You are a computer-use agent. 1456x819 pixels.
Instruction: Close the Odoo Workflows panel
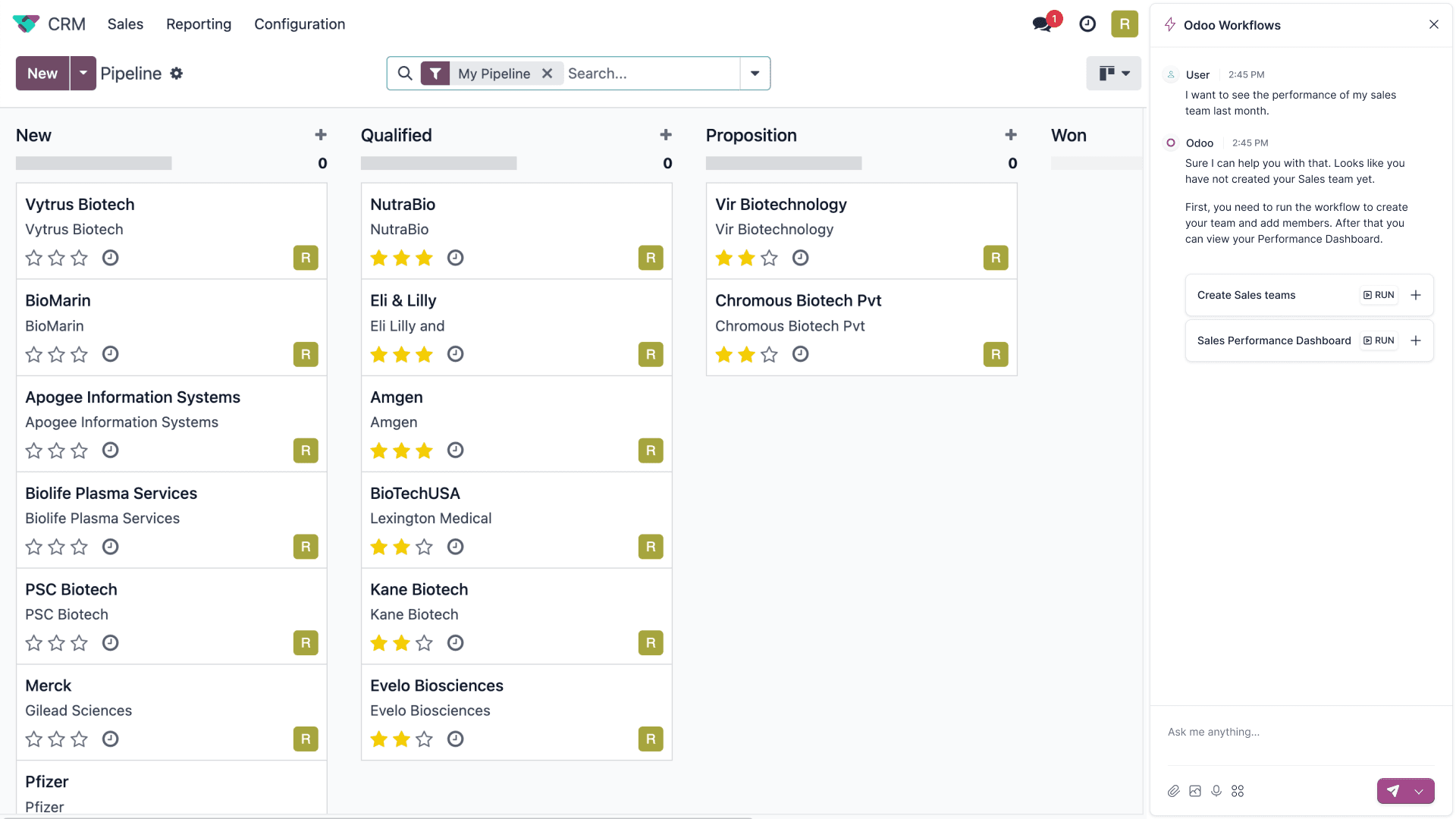[1434, 24]
